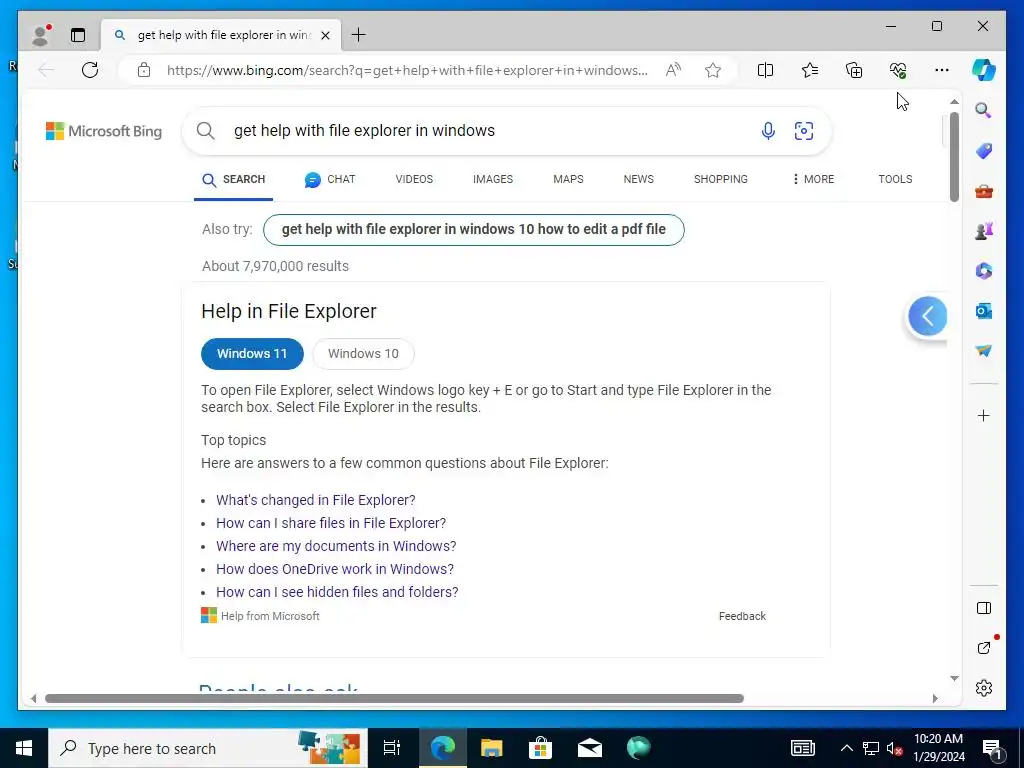The image size is (1024, 768).
Task: Open What's changed in File Explorer link
Action: pos(315,500)
